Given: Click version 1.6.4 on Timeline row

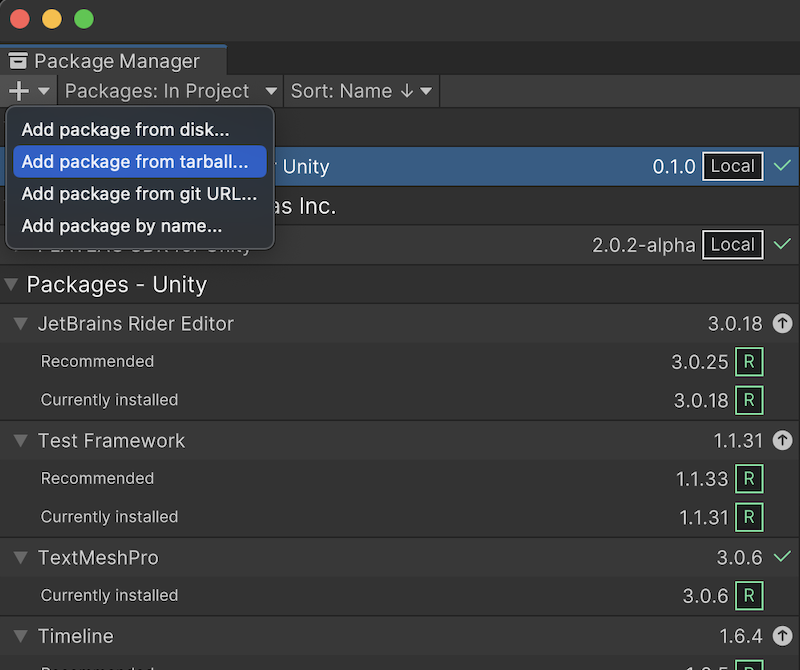Looking at the screenshot, I should tap(741, 636).
